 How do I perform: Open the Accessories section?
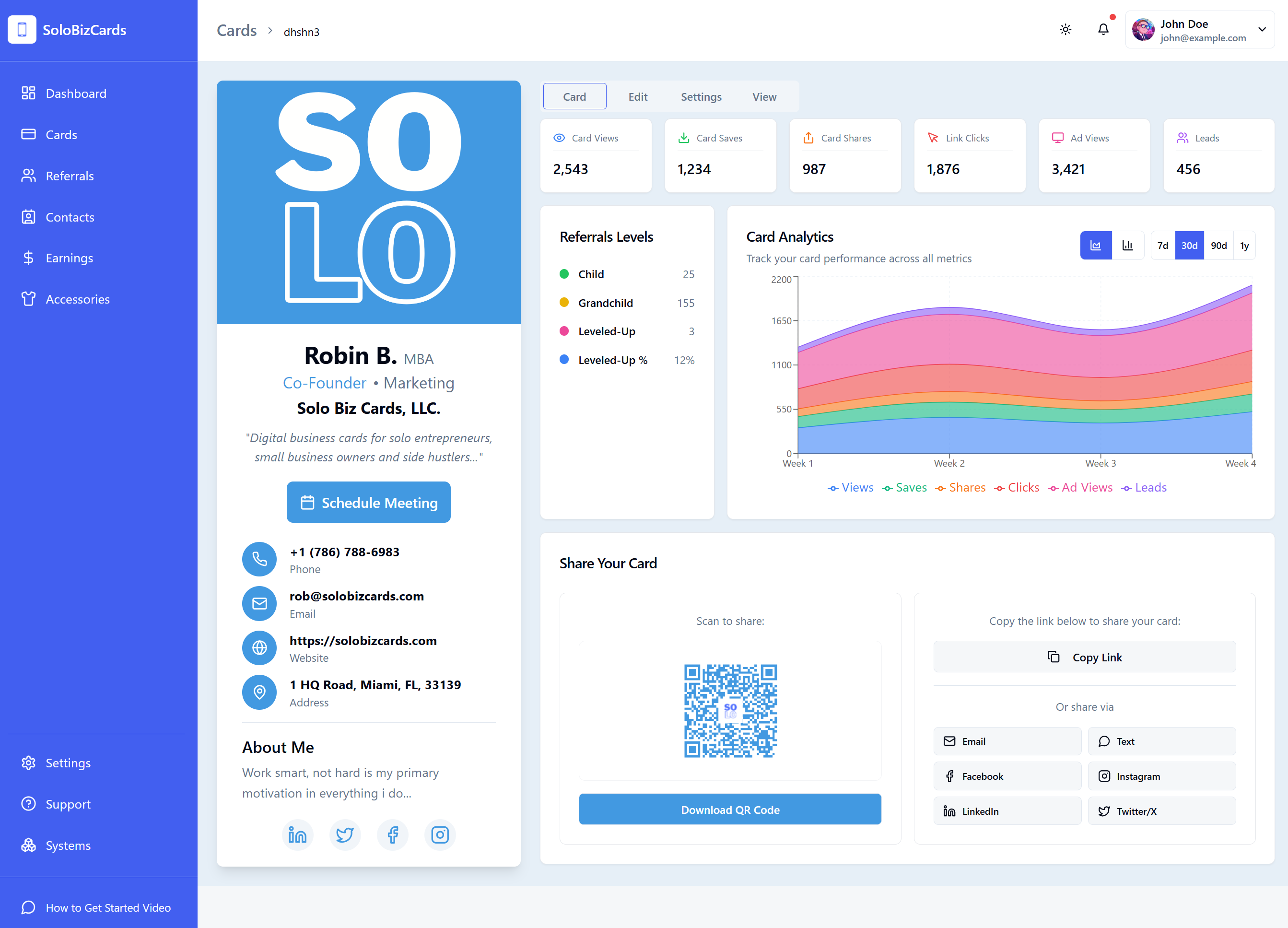pyautogui.click(x=77, y=299)
